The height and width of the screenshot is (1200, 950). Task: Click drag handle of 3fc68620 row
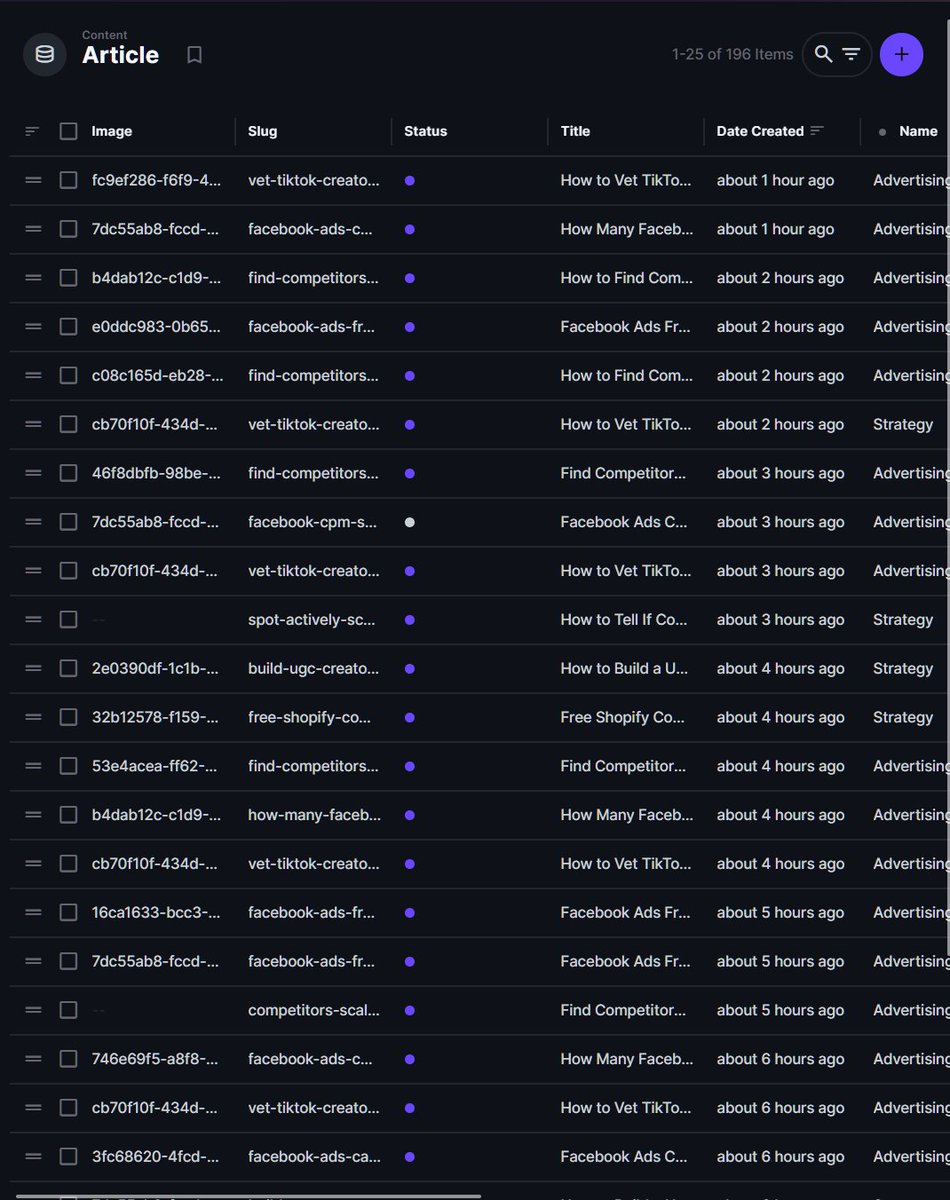click(33, 1156)
